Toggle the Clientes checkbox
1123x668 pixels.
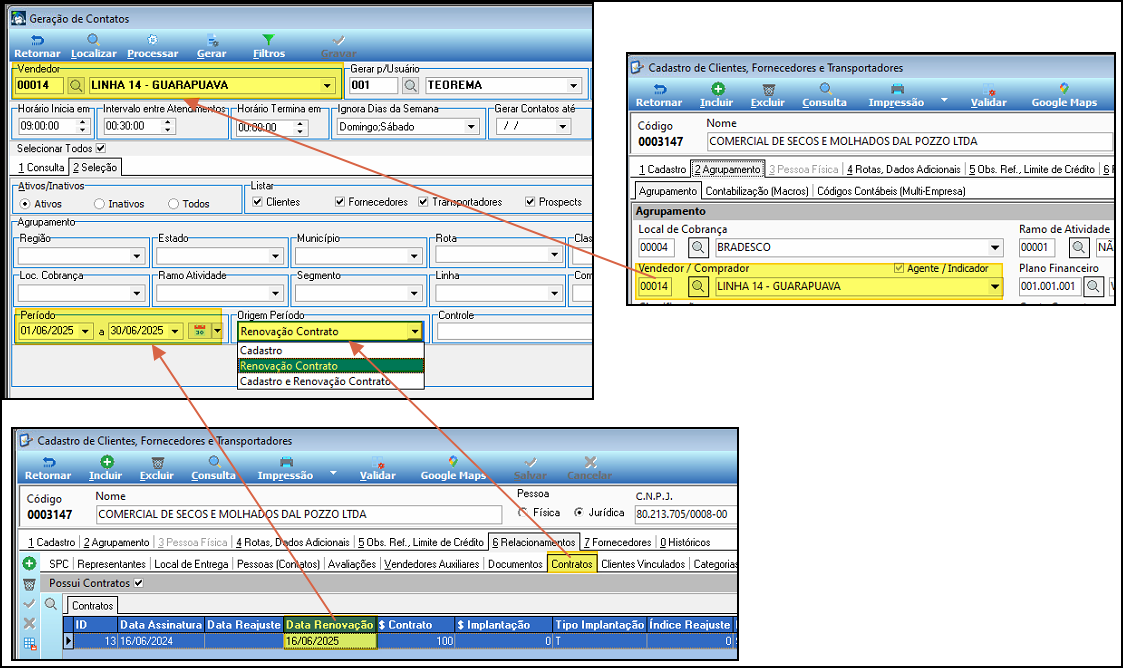pos(258,202)
